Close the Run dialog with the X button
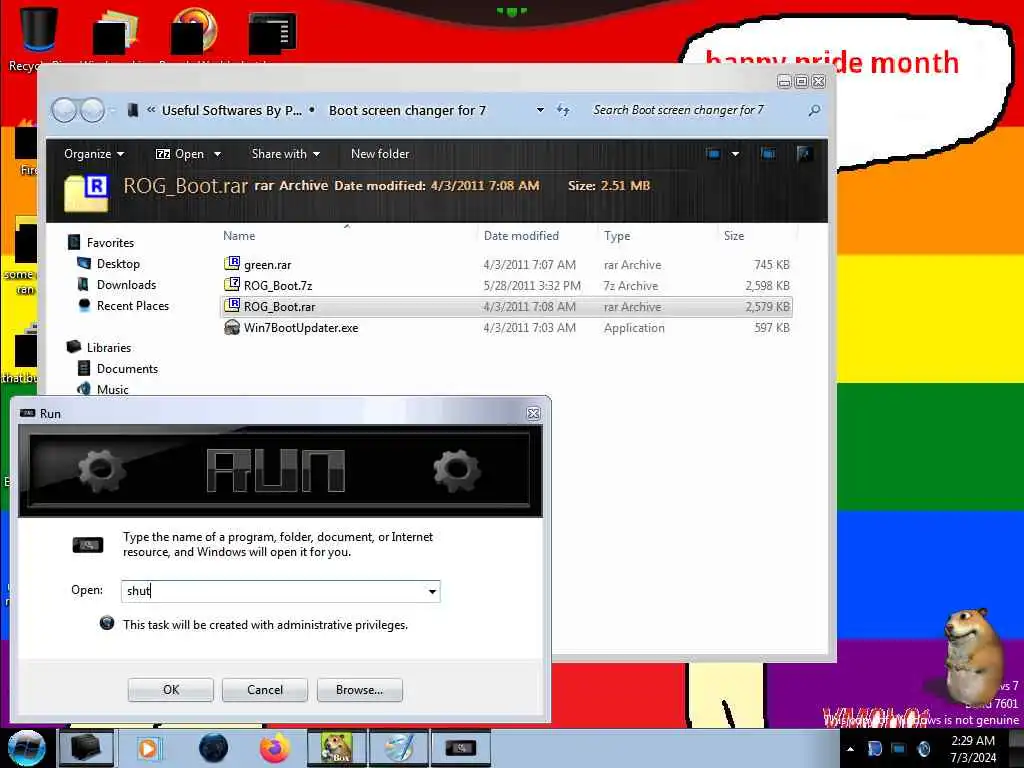 533,413
